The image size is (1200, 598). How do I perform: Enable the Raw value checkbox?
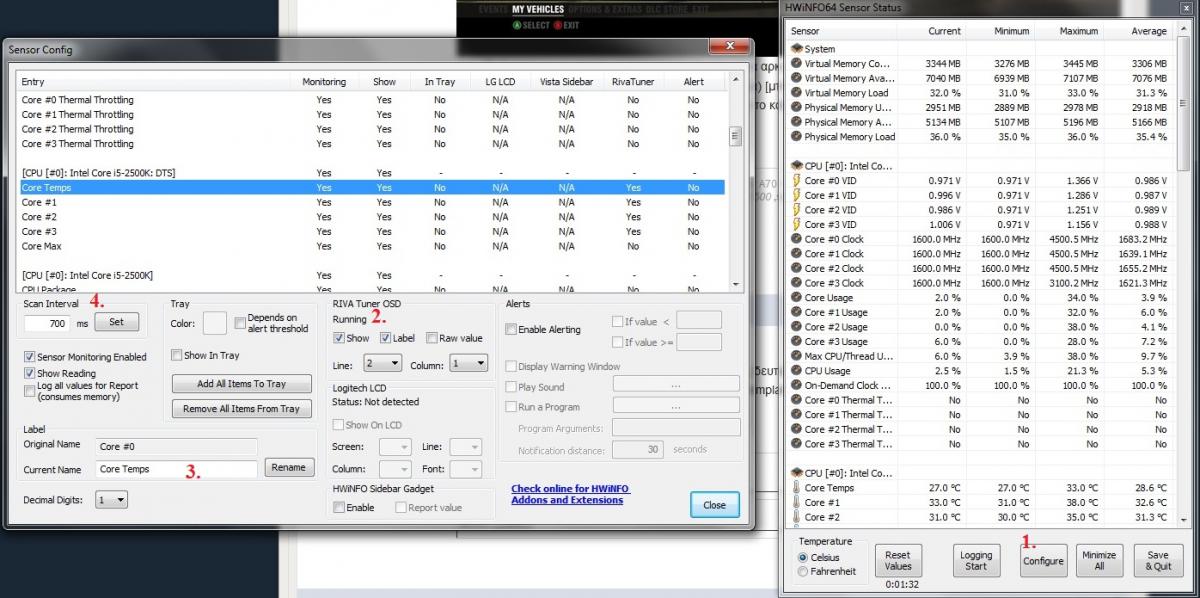click(432, 338)
